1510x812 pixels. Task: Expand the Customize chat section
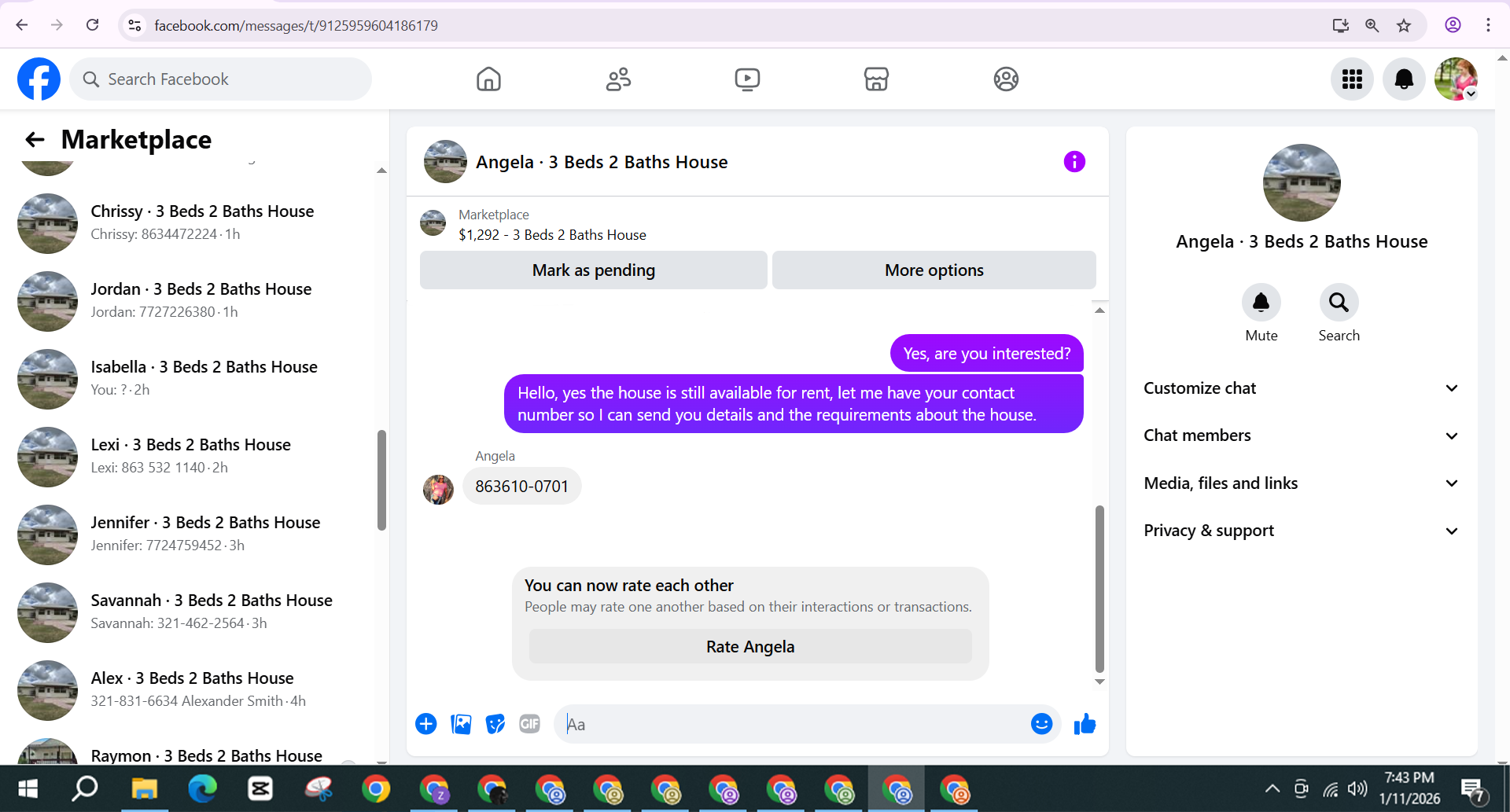1302,388
